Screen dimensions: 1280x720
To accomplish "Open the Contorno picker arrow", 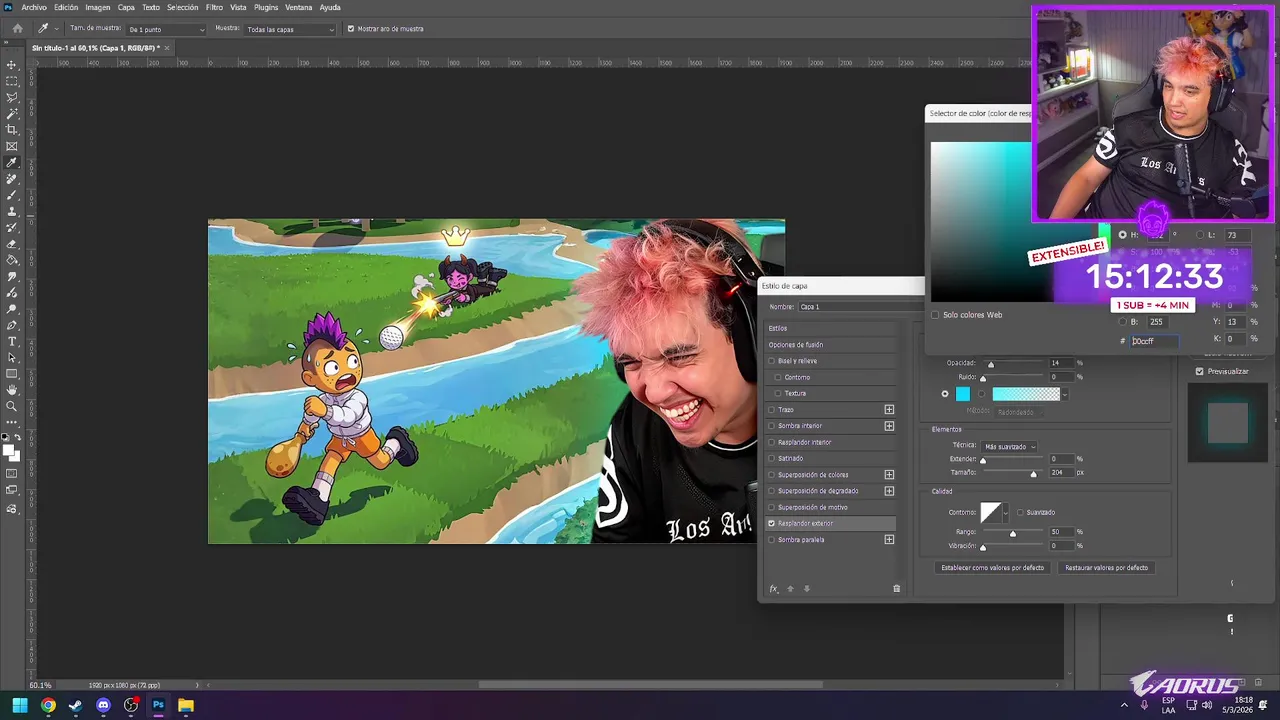I will (1006, 513).
